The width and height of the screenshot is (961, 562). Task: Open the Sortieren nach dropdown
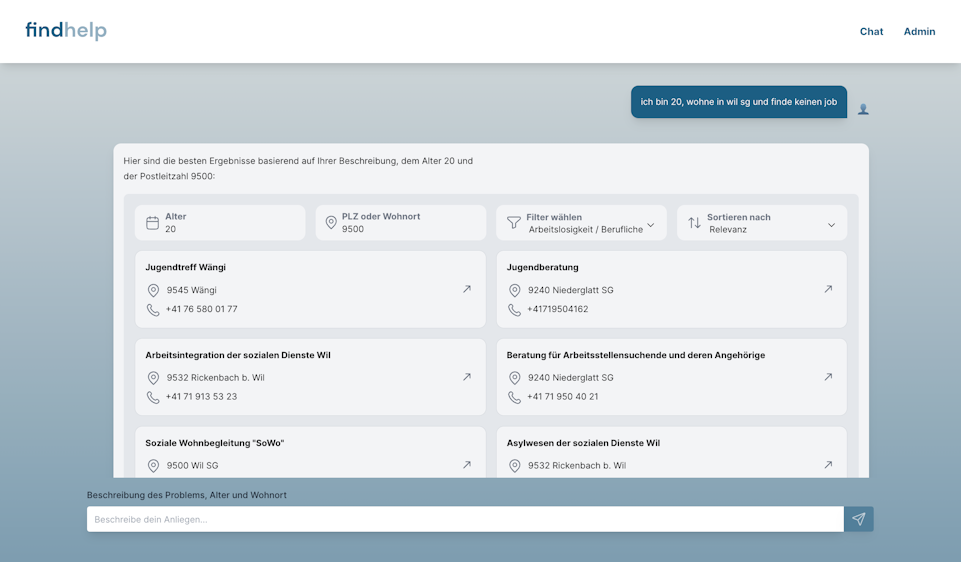831,225
